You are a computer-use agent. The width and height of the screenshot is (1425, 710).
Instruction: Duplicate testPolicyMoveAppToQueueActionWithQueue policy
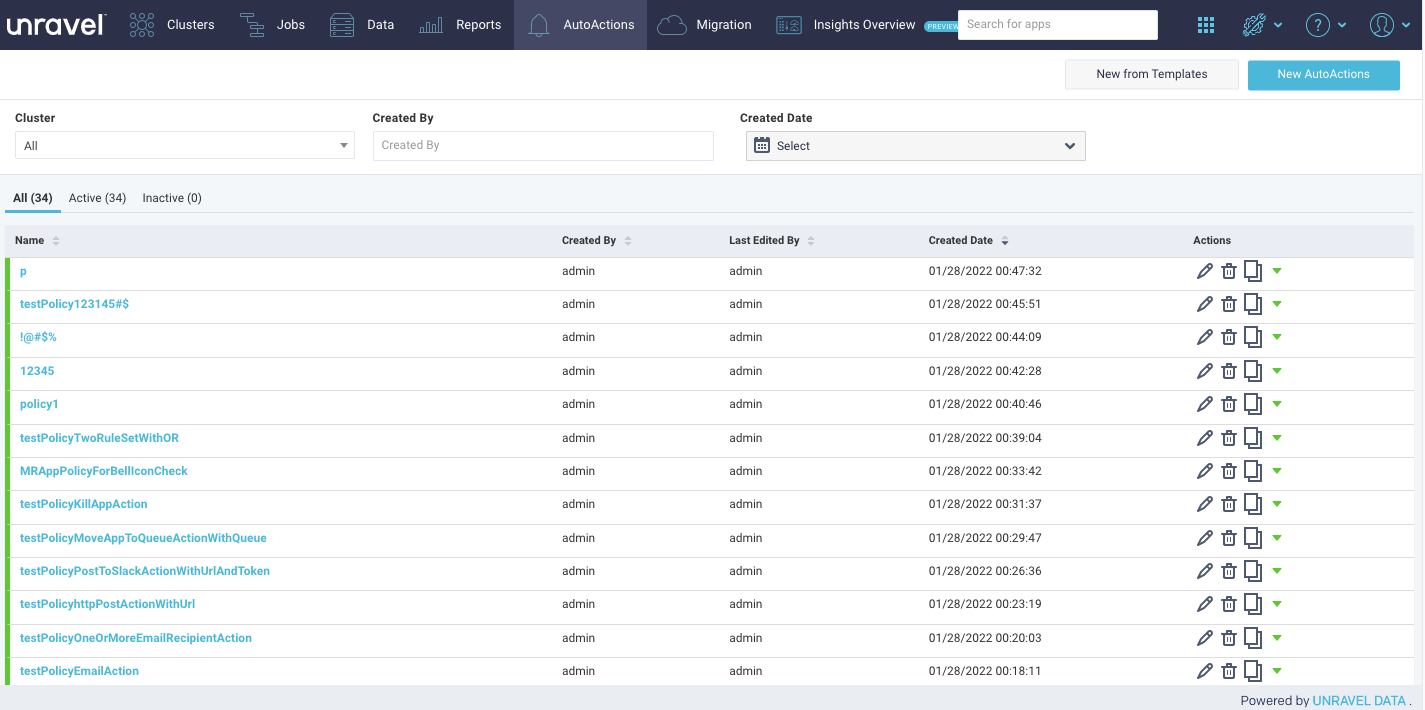click(x=1253, y=538)
